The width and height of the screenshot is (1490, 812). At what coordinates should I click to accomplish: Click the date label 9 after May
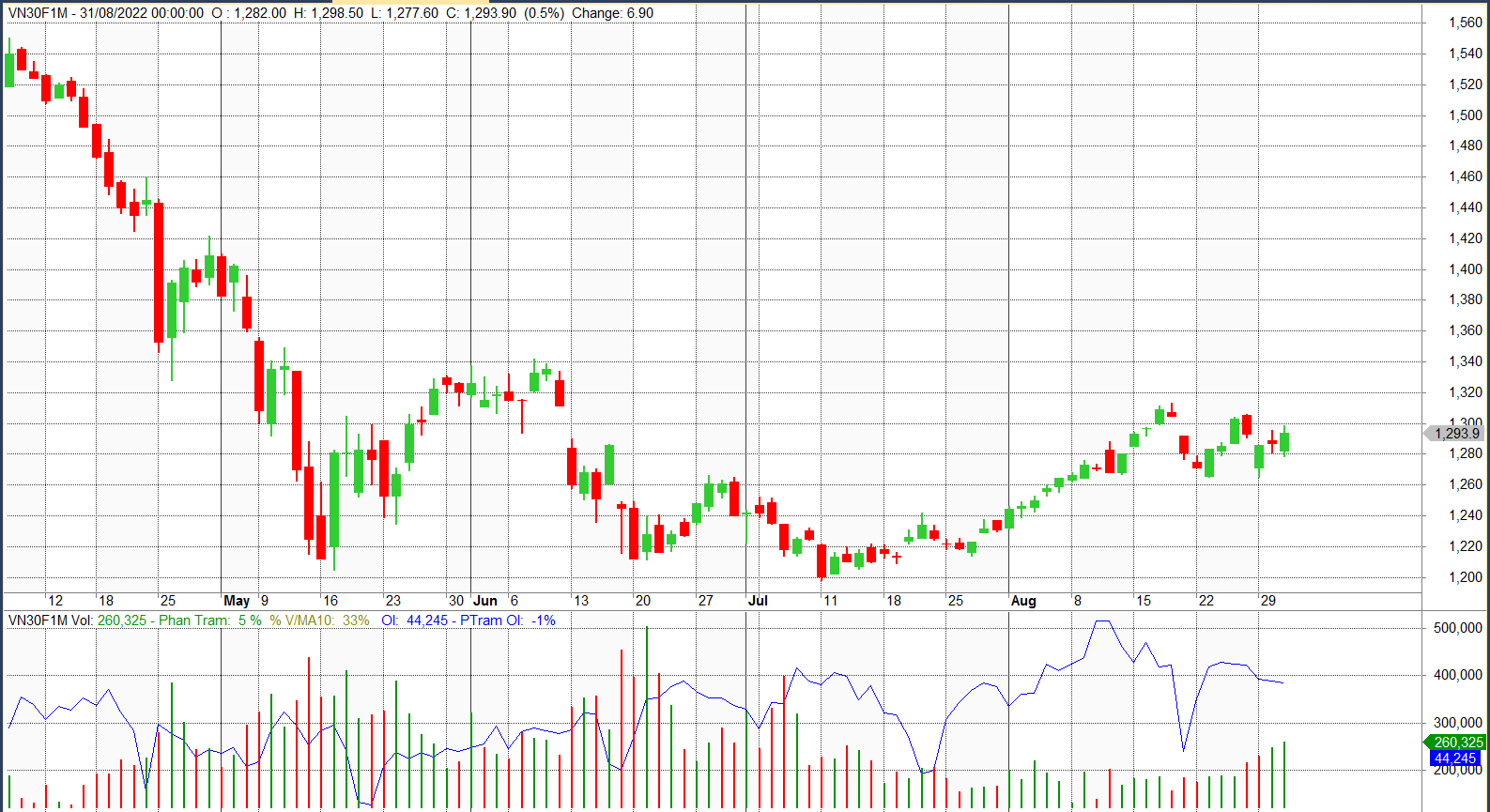tap(265, 601)
